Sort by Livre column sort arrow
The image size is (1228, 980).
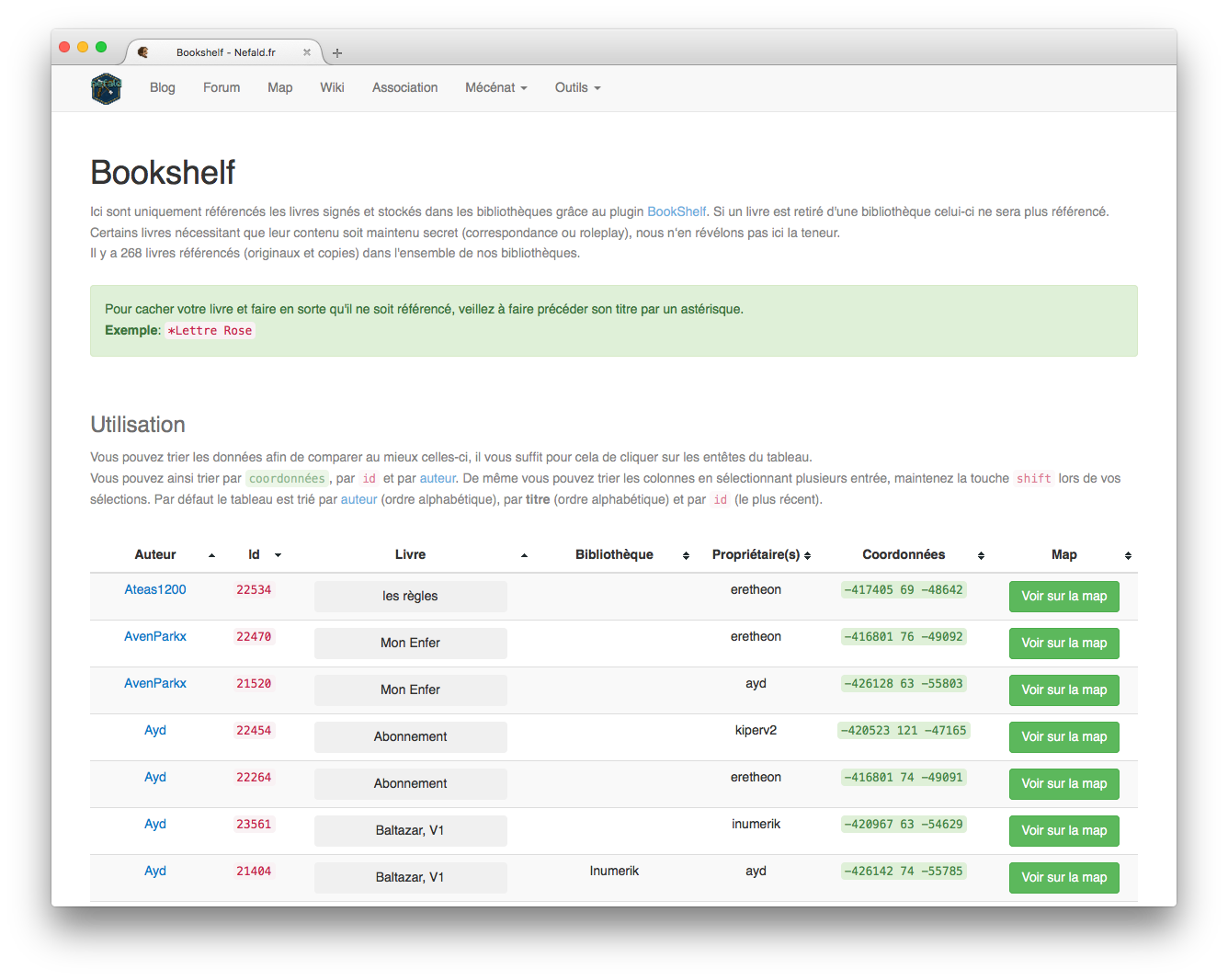[x=524, y=555]
